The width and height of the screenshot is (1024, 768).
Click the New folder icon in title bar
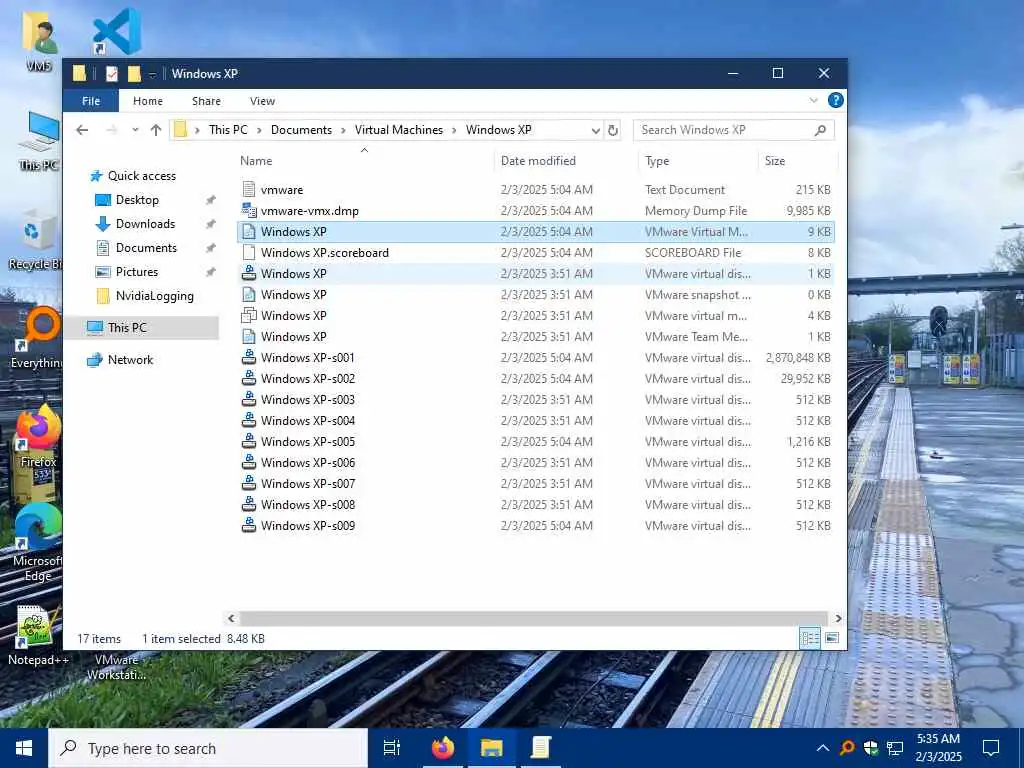coord(134,74)
